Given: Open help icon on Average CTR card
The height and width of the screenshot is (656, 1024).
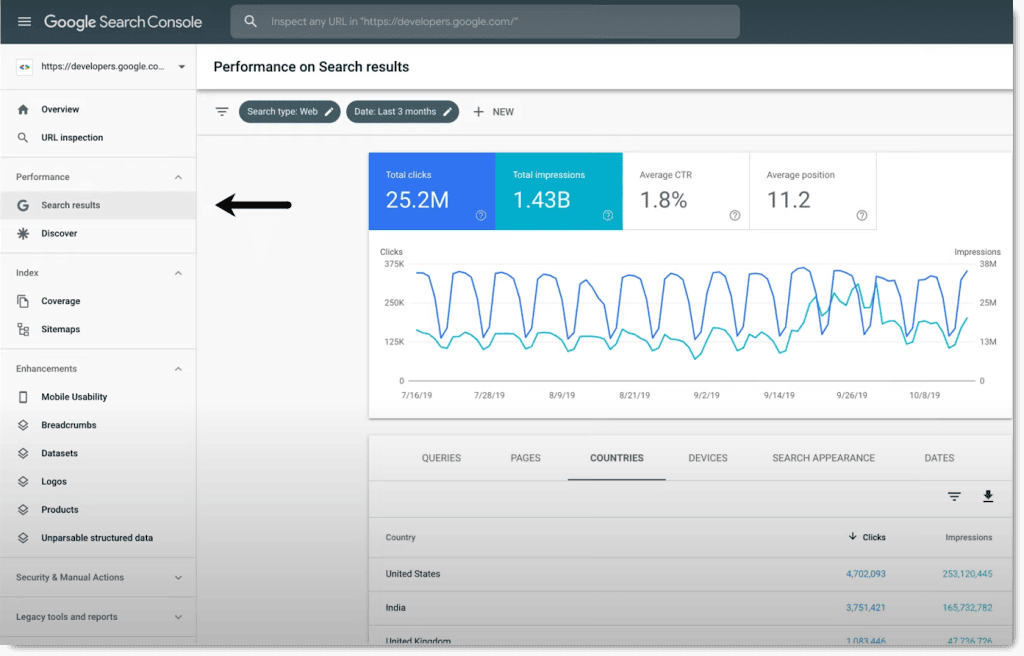Looking at the screenshot, I should [x=735, y=215].
